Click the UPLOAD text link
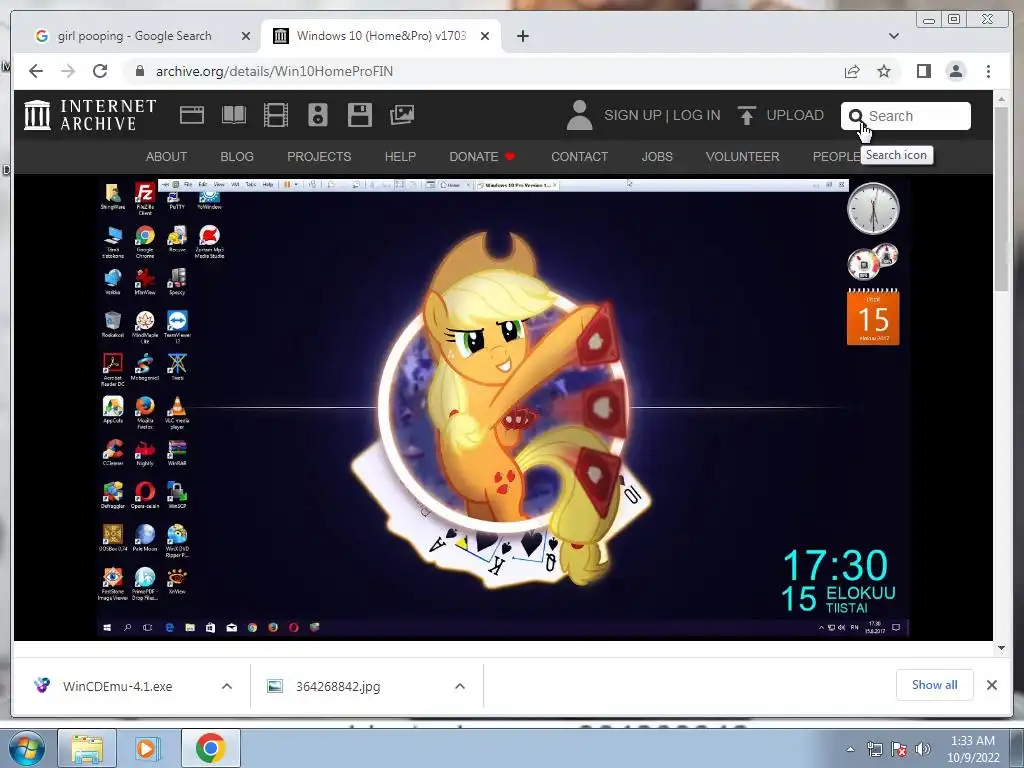Screen dimensions: 1024x768 click(x=795, y=116)
